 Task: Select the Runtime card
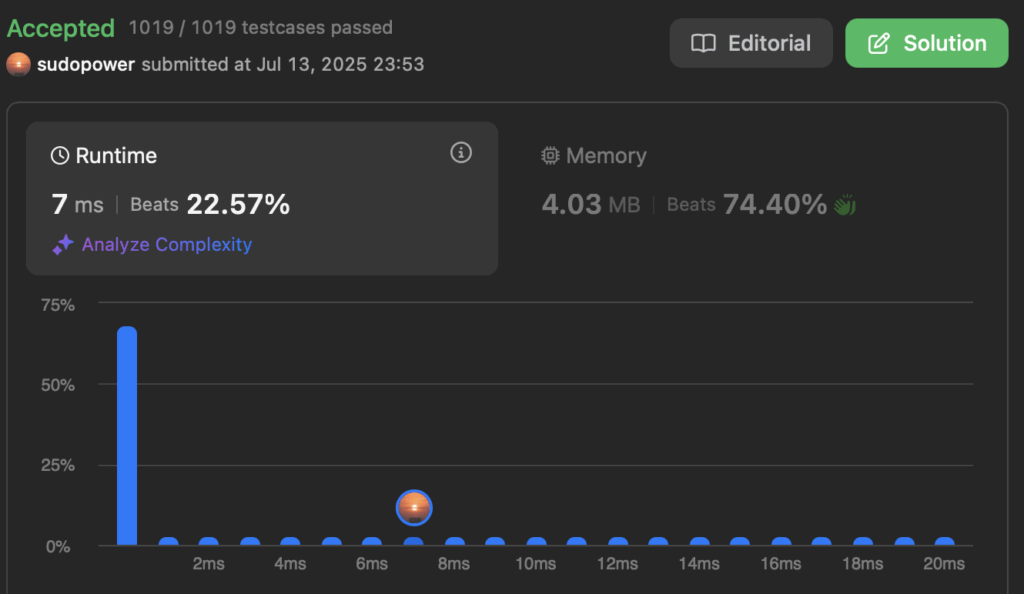(262, 198)
